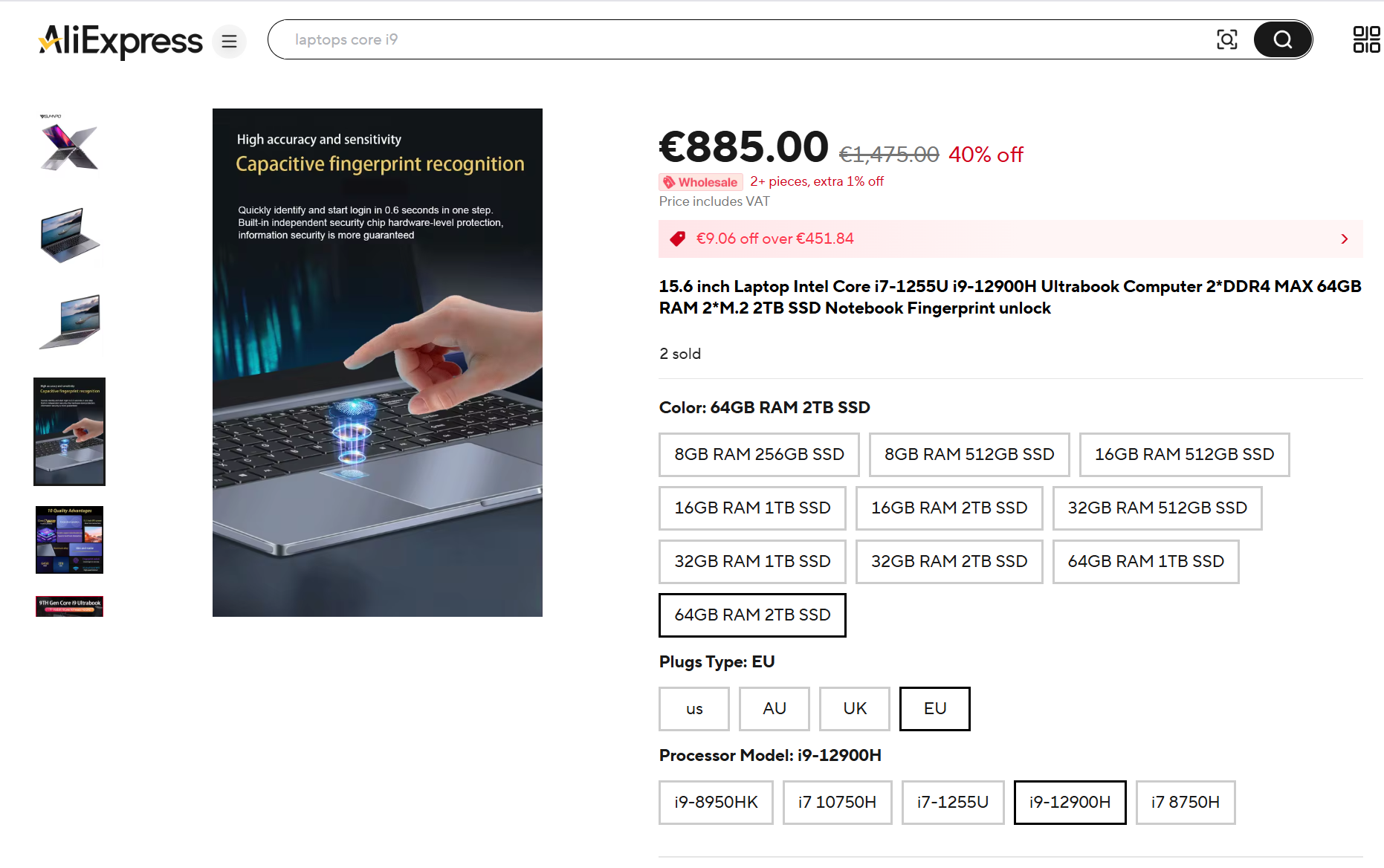The height and width of the screenshot is (868, 1384).
Task: Select i7-1255U processor model
Action: [953, 802]
